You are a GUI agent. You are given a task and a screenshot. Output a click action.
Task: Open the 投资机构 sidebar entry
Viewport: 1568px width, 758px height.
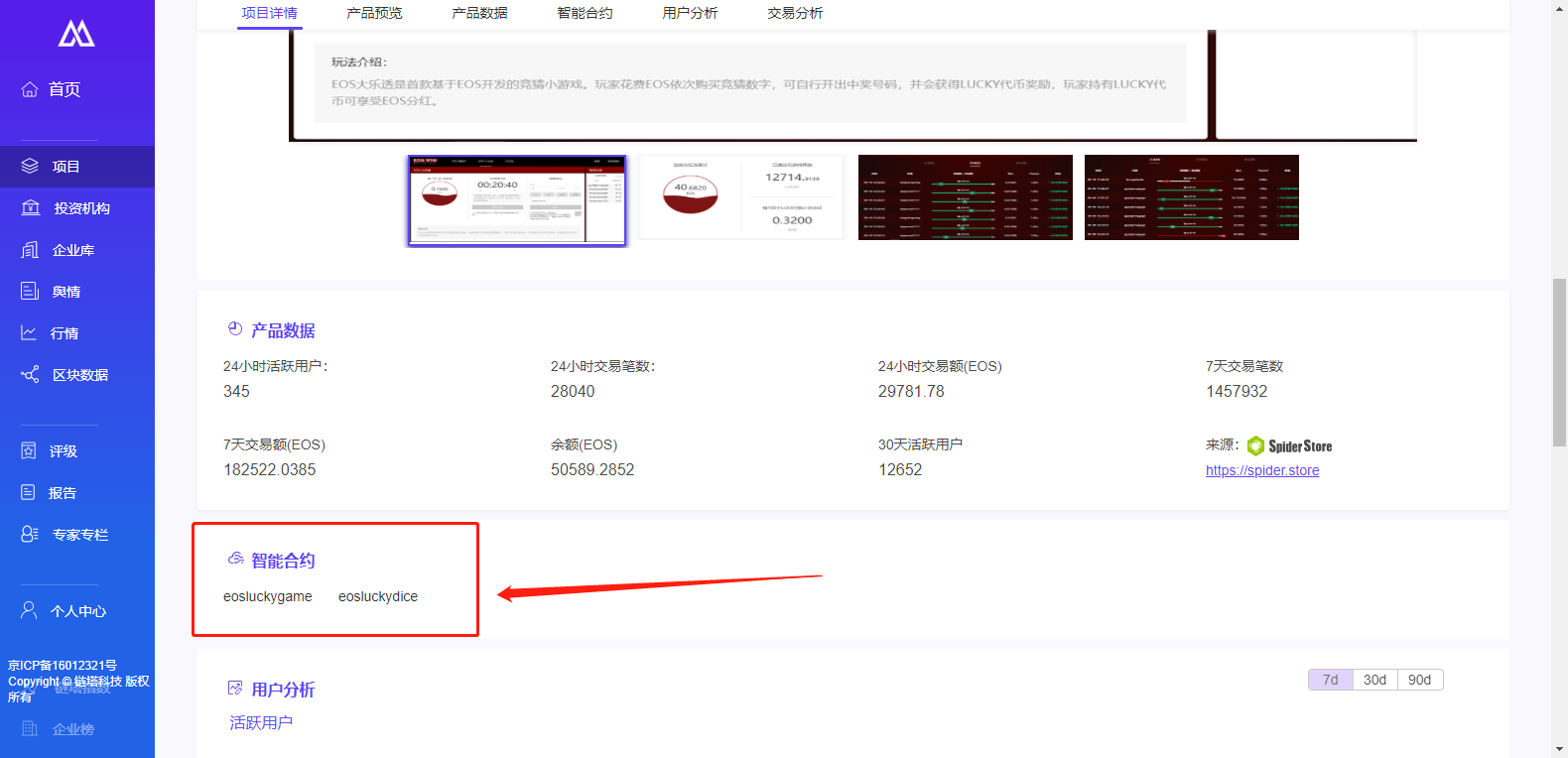coord(82,208)
